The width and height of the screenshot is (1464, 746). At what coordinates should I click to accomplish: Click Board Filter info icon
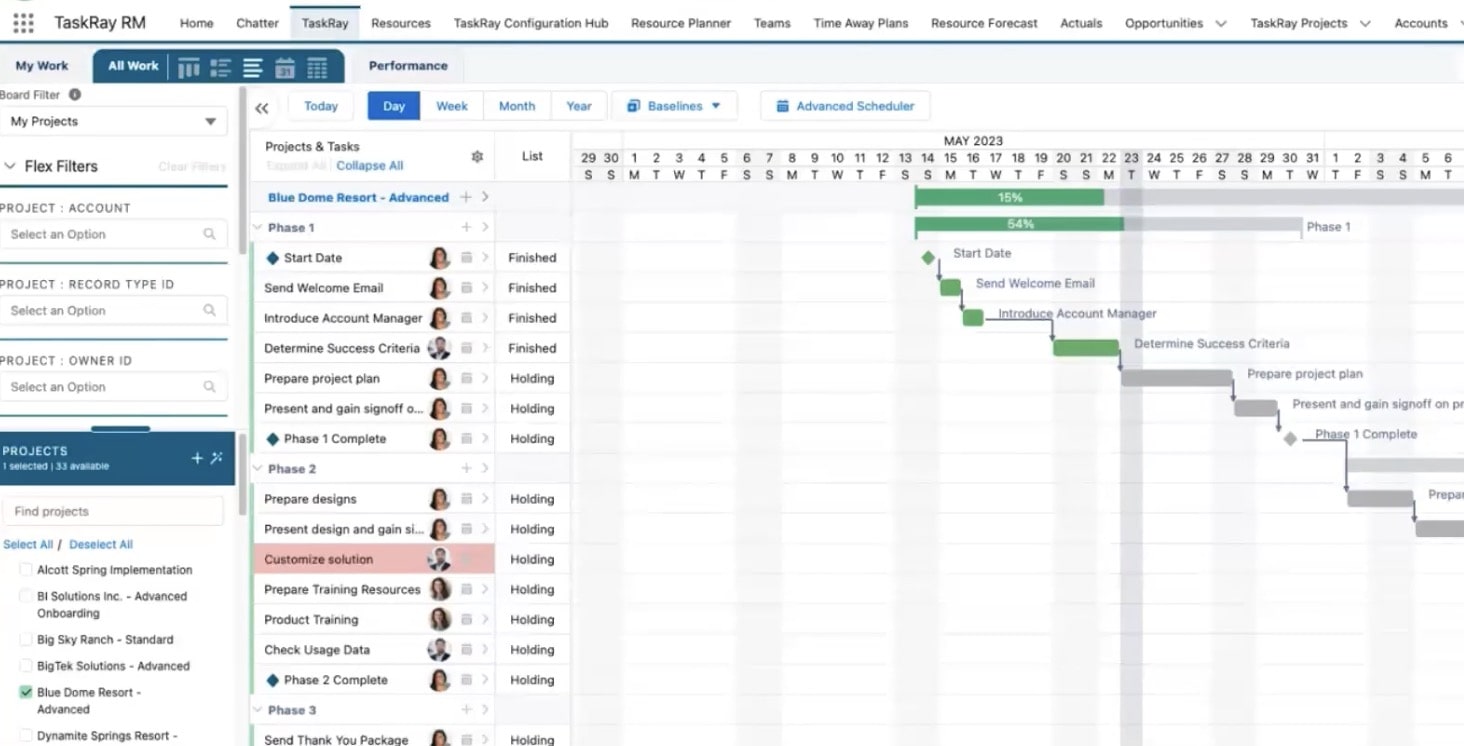pos(75,95)
